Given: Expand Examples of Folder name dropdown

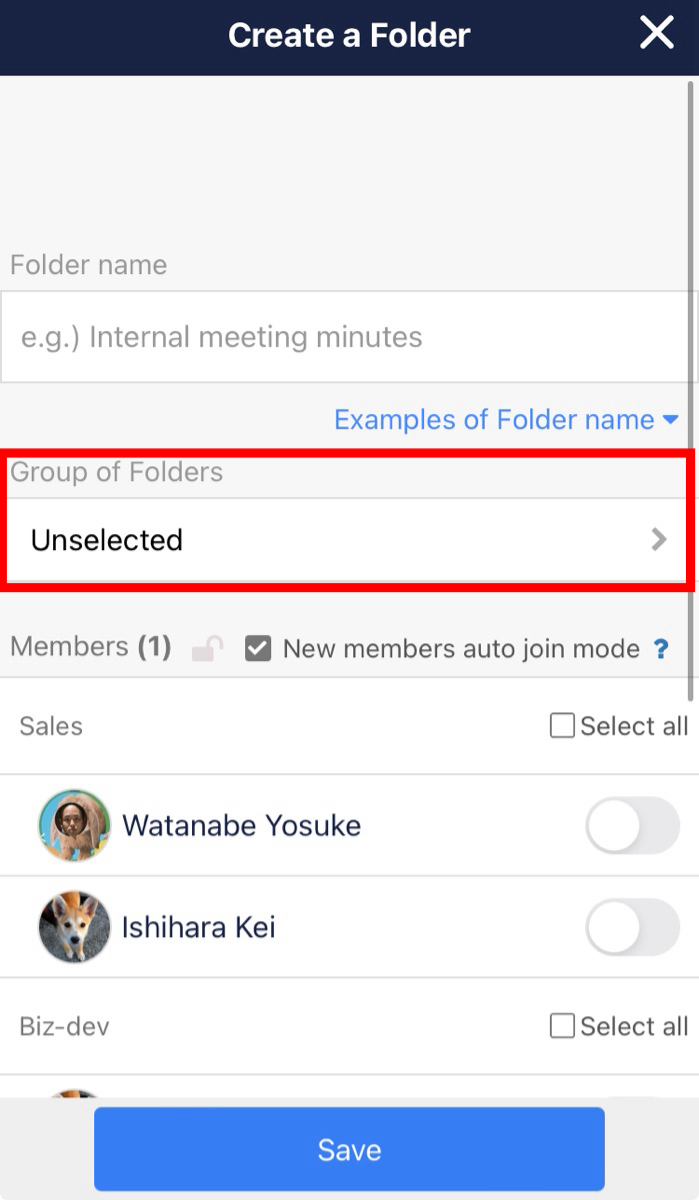Looking at the screenshot, I should pos(506,420).
